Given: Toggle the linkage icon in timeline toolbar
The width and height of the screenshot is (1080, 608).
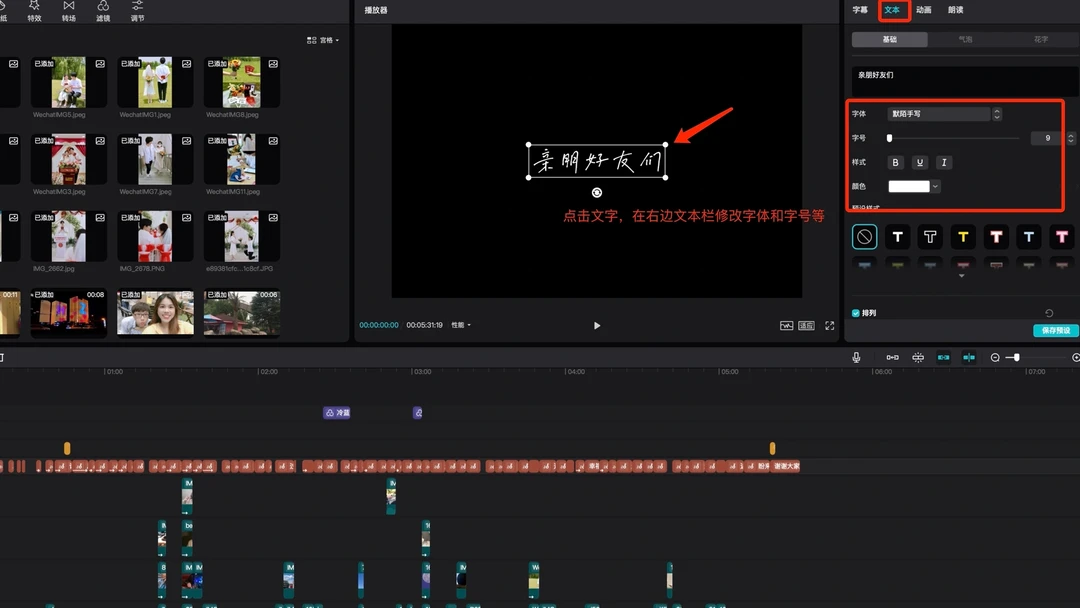Looking at the screenshot, I should tap(944, 357).
